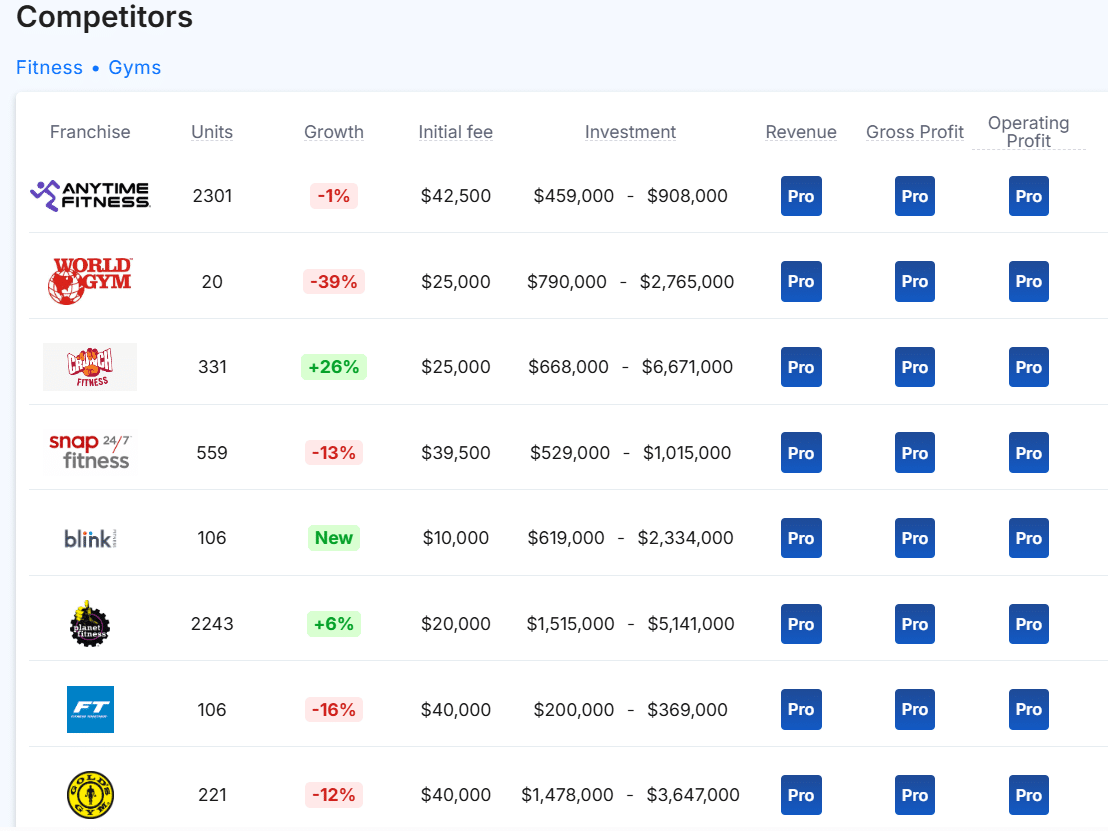This screenshot has height=831, width=1108.
Task: Unlock Planet Fitness Revenue Pro button
Action: click(801, 624)
